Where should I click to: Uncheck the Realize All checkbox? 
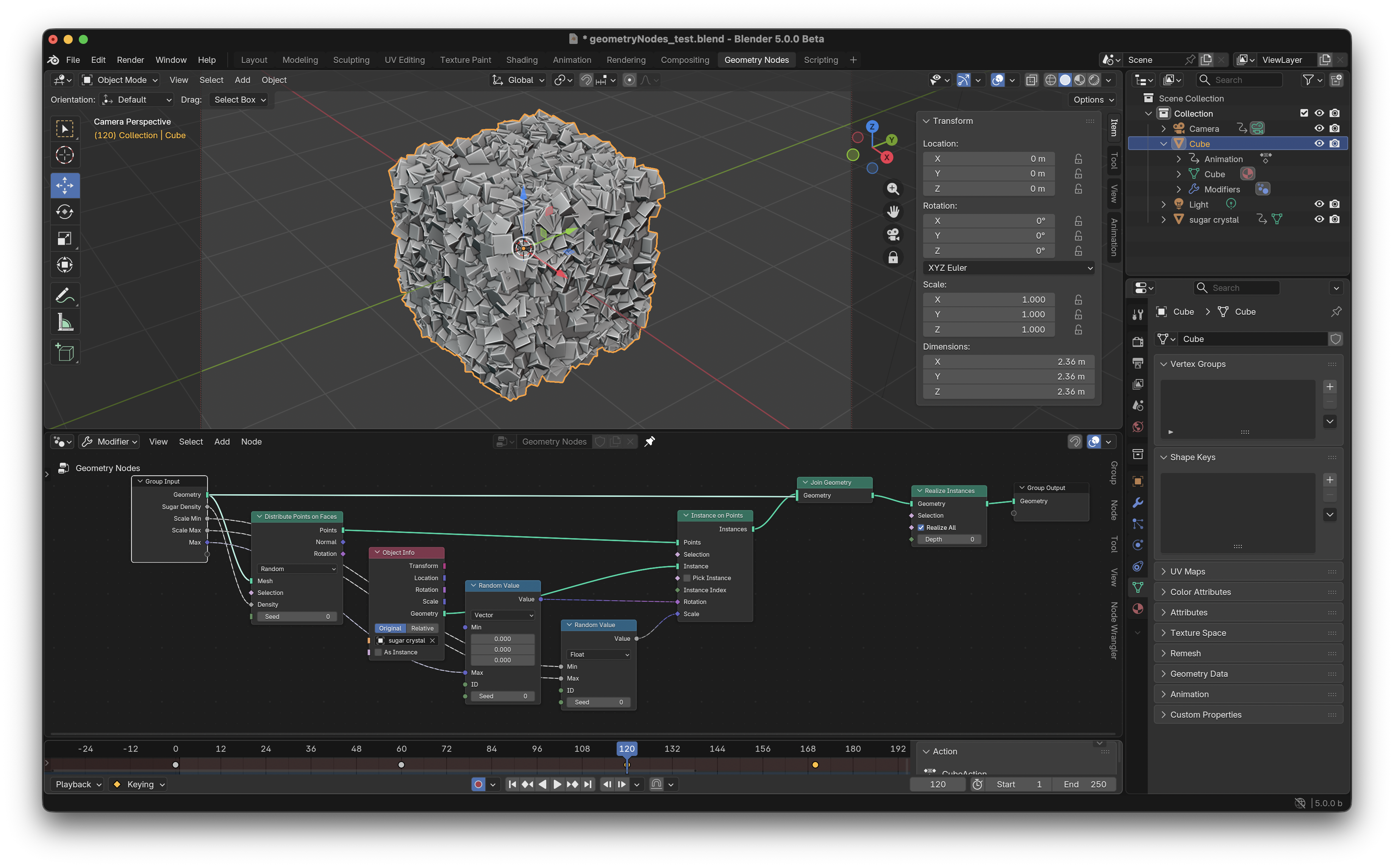click(921, 528)
